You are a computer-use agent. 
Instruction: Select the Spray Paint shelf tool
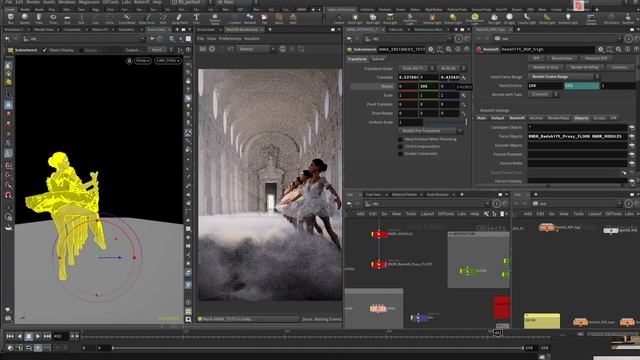[179, 18]
